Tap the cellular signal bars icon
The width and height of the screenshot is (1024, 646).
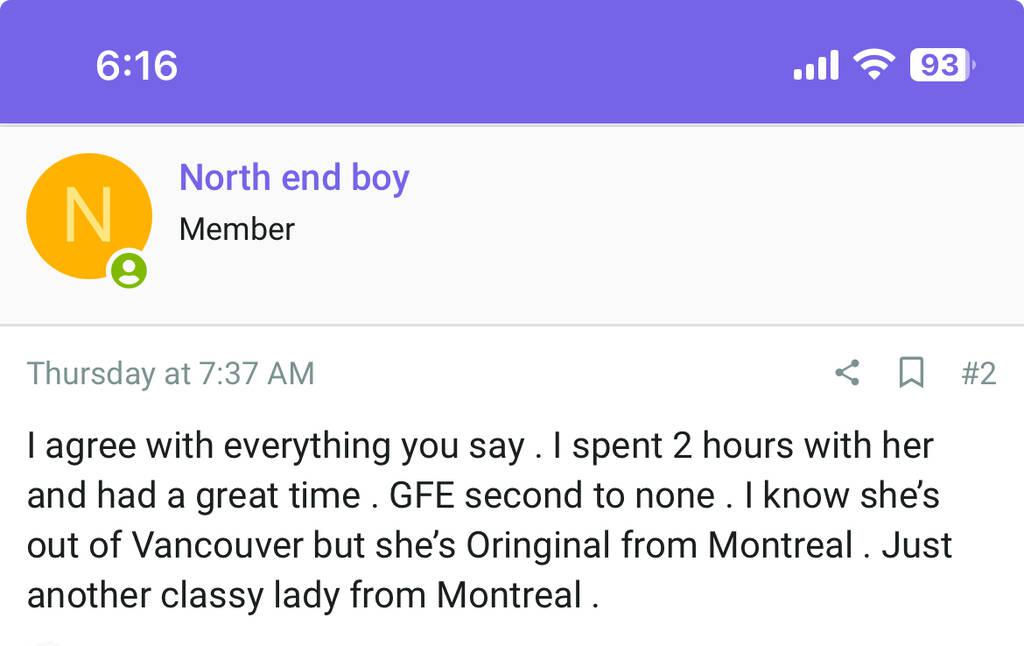click(x=815, y=66)
